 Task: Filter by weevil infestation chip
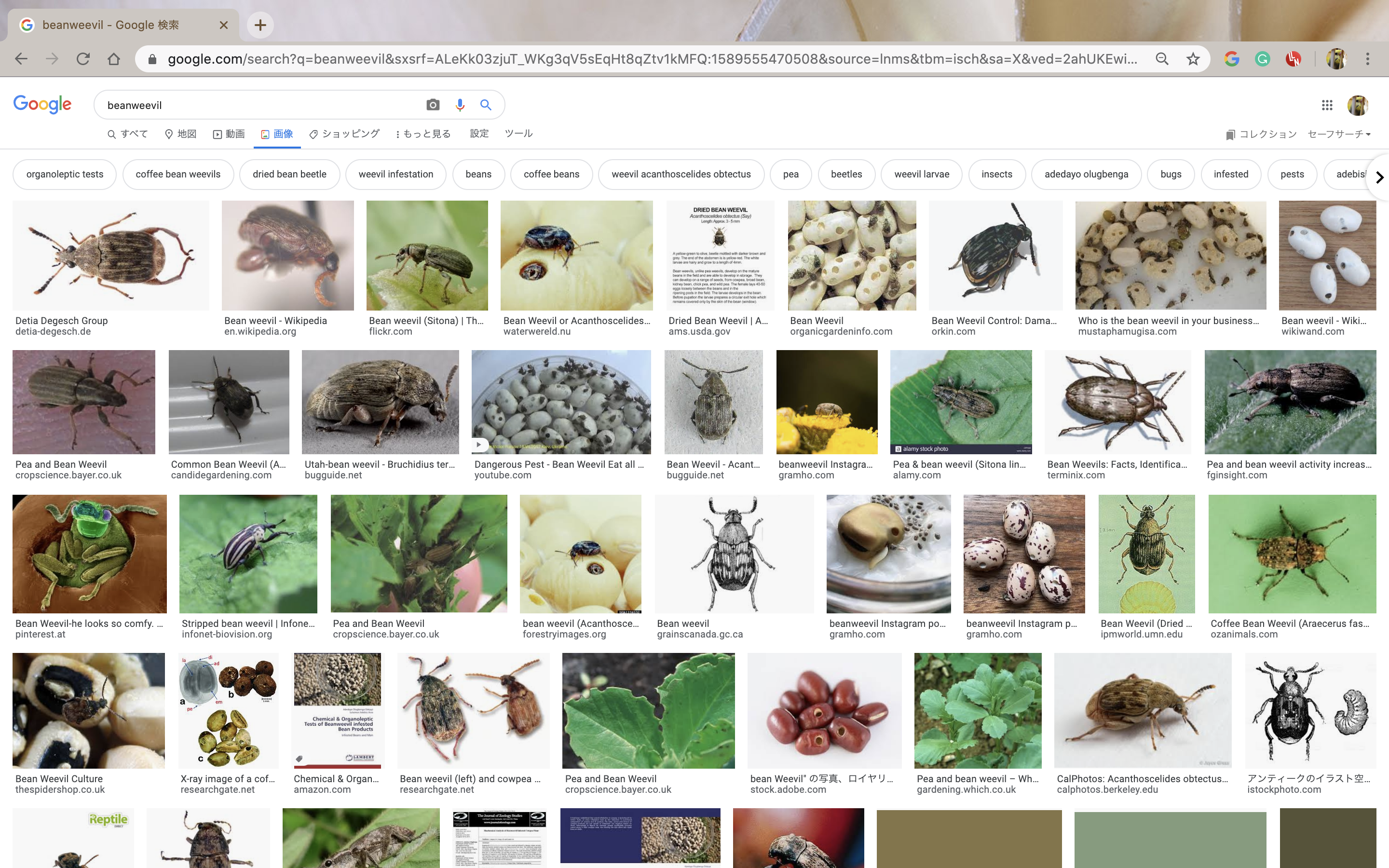(395, 174)
